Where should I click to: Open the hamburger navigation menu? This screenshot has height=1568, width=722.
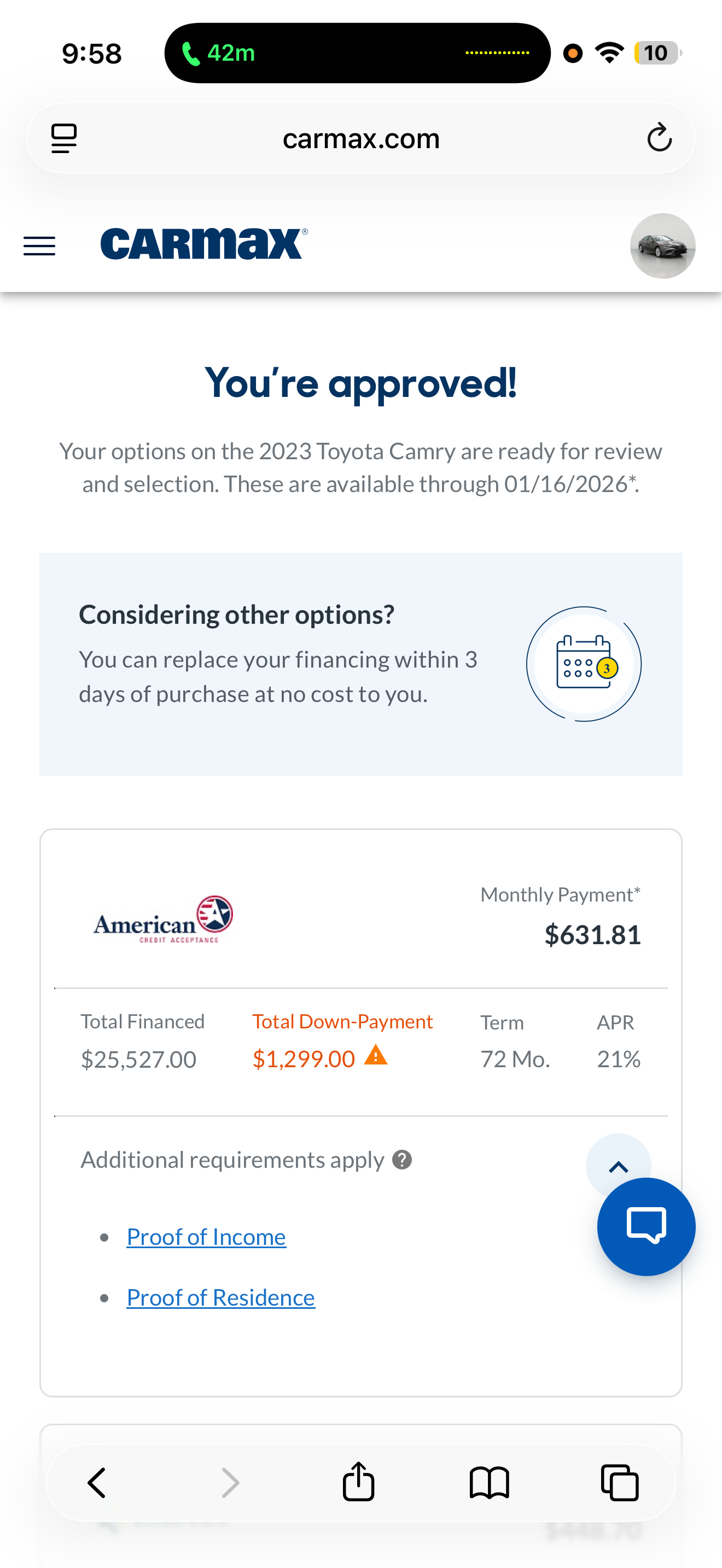tap(39, 246)
